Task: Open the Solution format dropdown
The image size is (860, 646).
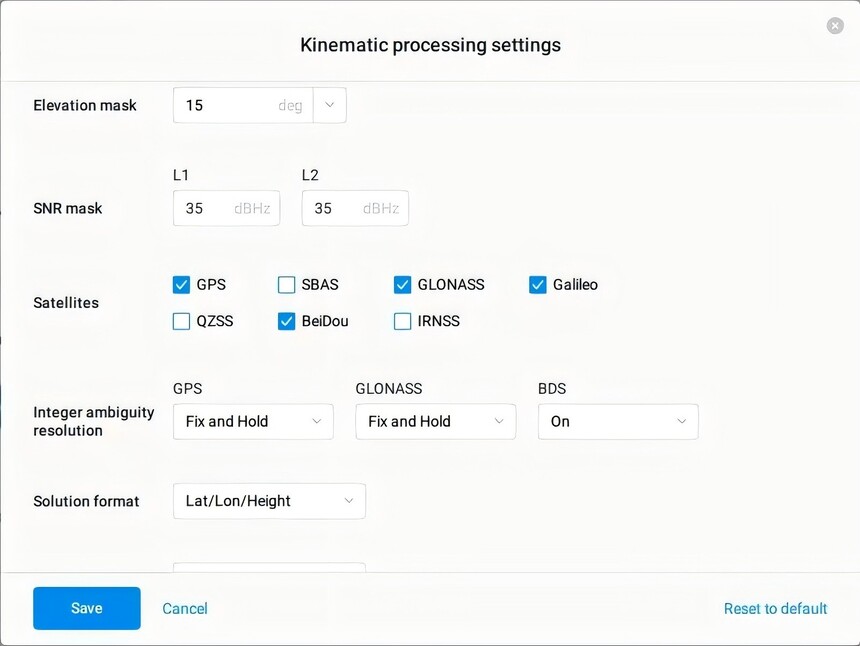Action: tap(269, 501)
